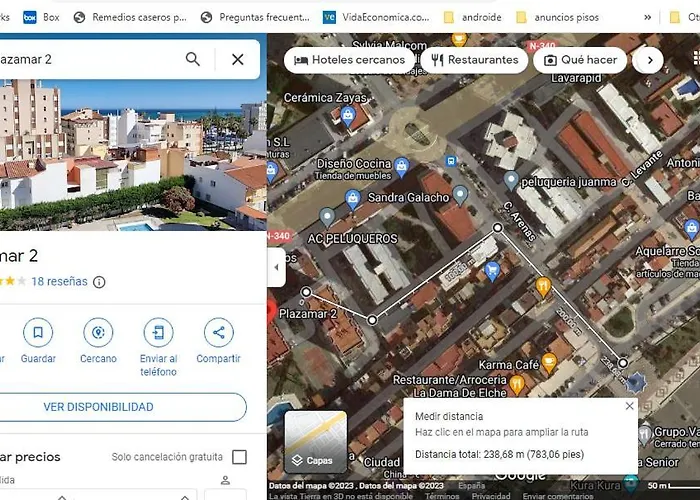Click VER DISPONIBILIDAD button
This screenshot has height=500, width=700.
(x=98, y=407)
